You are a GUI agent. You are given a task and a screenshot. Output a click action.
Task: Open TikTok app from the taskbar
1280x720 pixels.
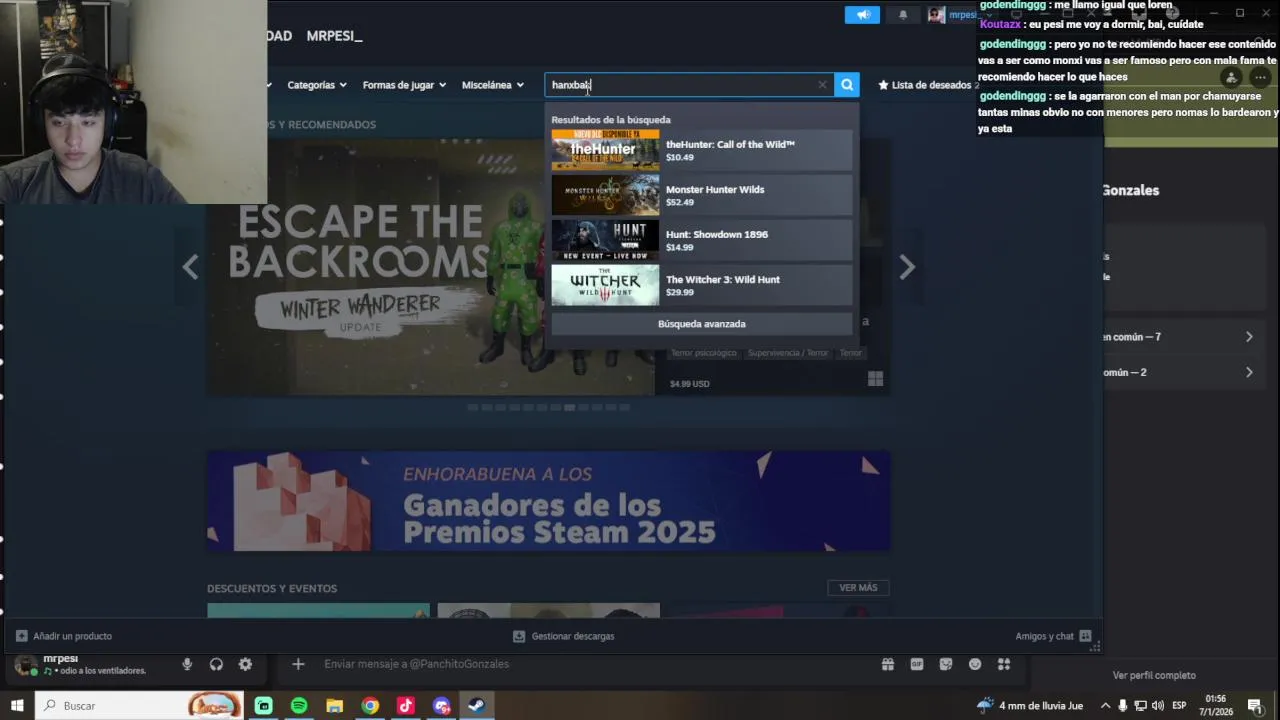405,706
